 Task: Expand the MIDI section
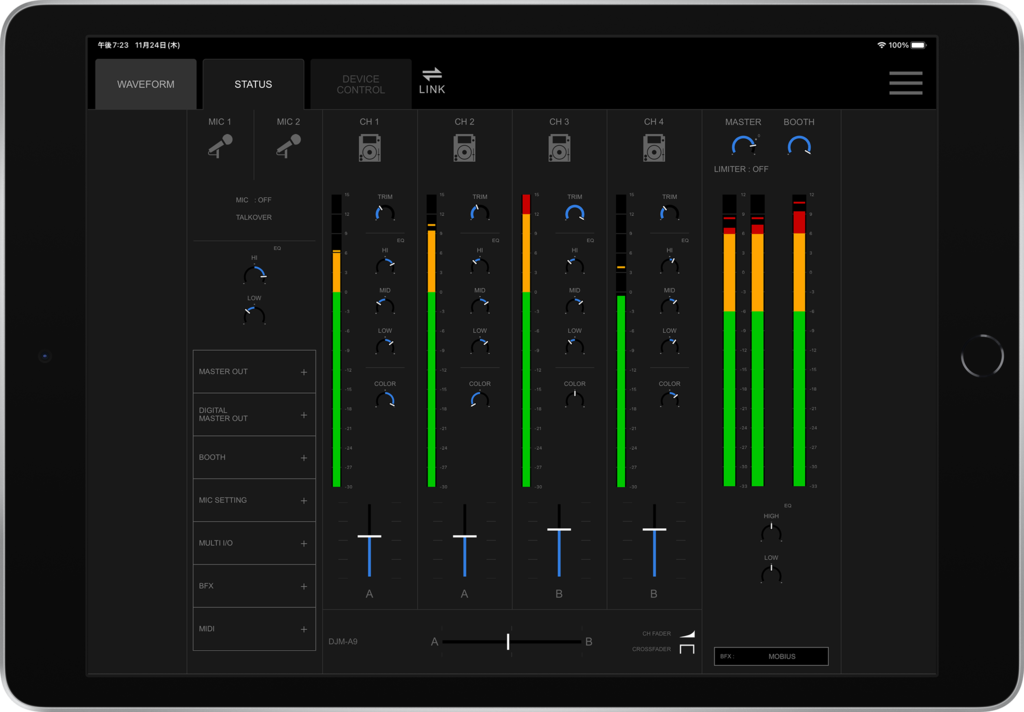(254, 629)
